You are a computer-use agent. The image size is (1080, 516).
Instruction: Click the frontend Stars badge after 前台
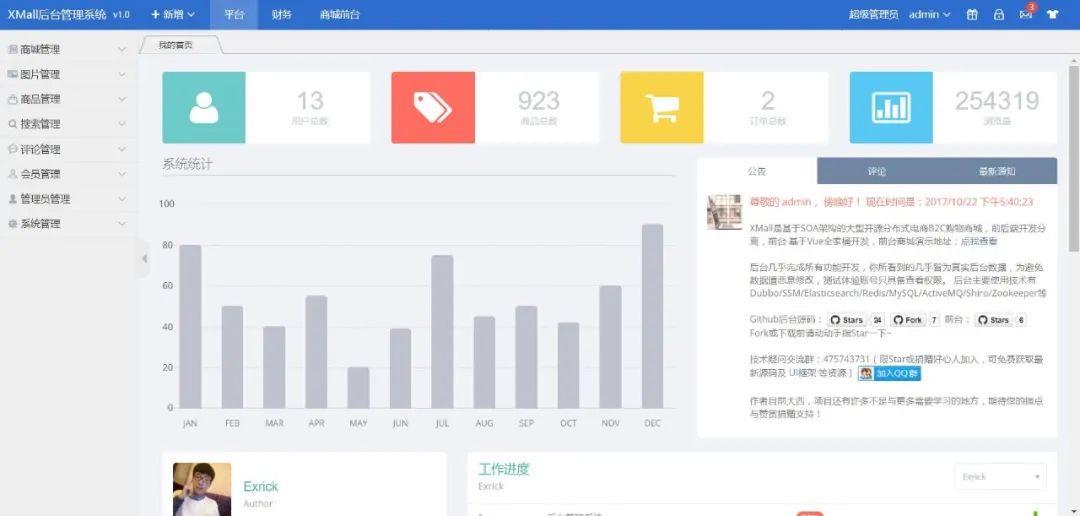click(x=993, y=320)
